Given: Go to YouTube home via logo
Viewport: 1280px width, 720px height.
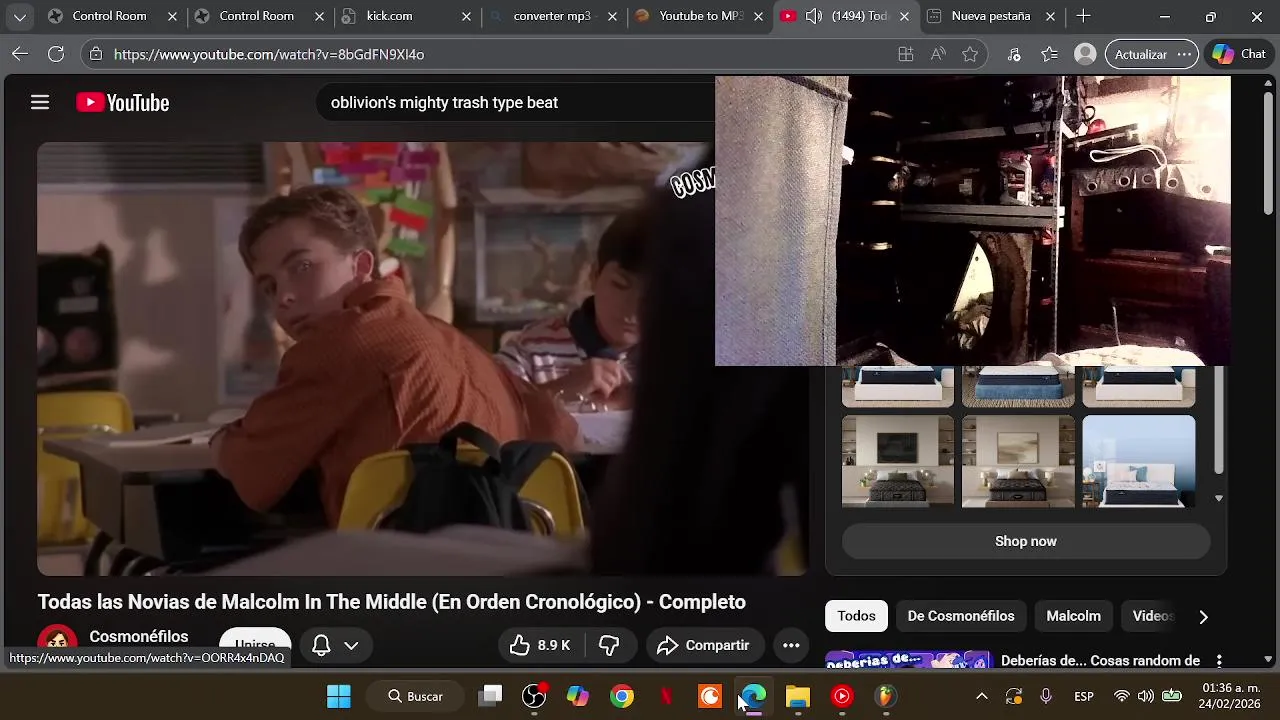Looking at the screenshot, I should 123,102.
